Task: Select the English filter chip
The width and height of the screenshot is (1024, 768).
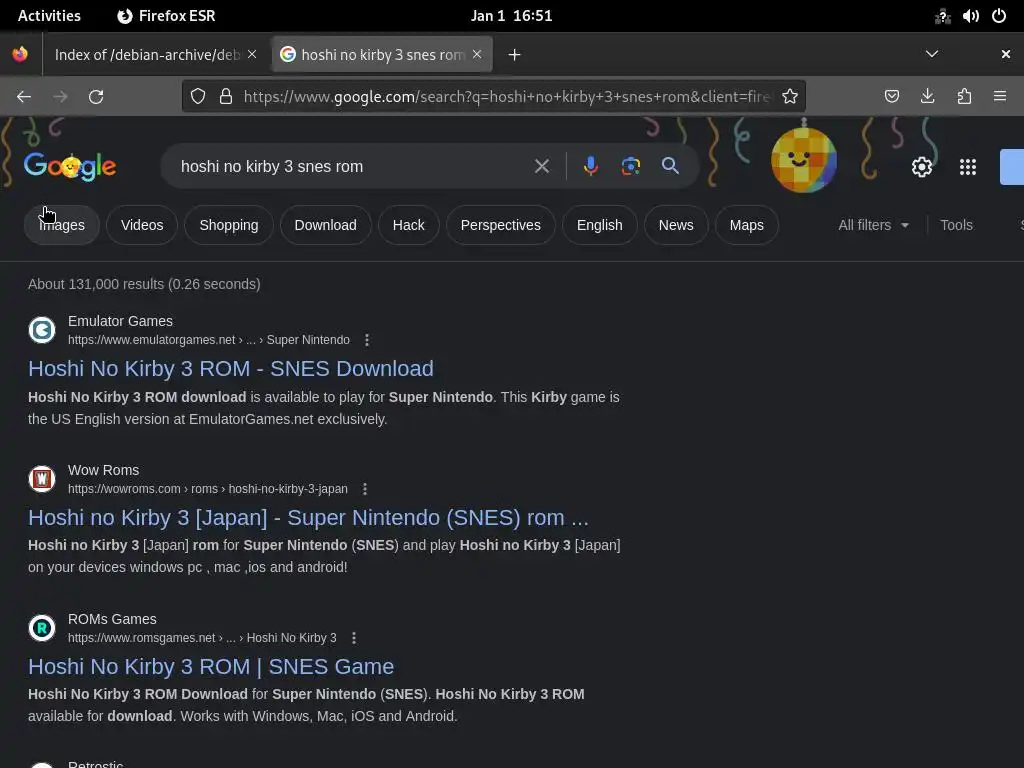Action: pos(599,225)
